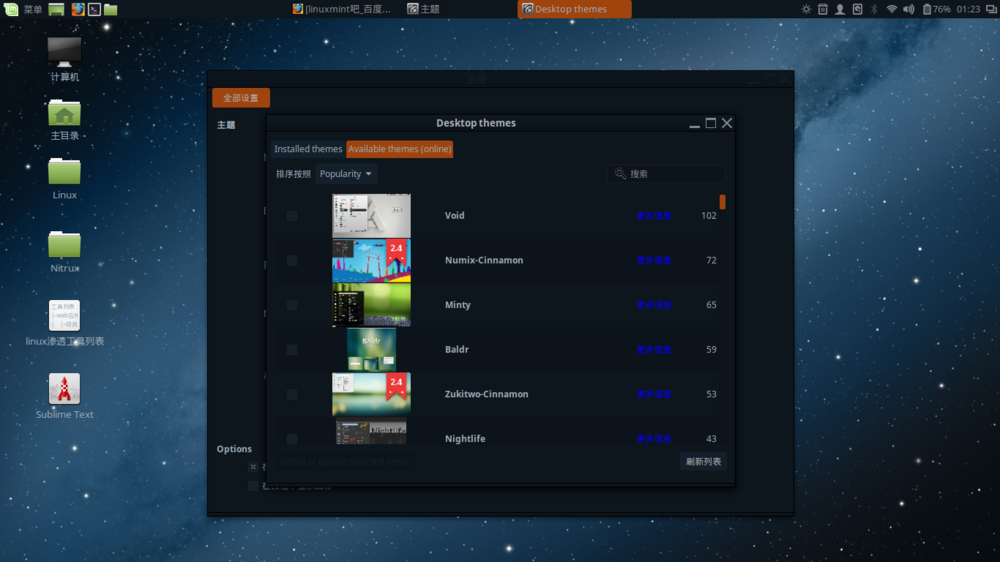Click the 菜单 menu label
Image resolution: width=1000 pixels, height=562 pixels.
(x=33, y=9)
